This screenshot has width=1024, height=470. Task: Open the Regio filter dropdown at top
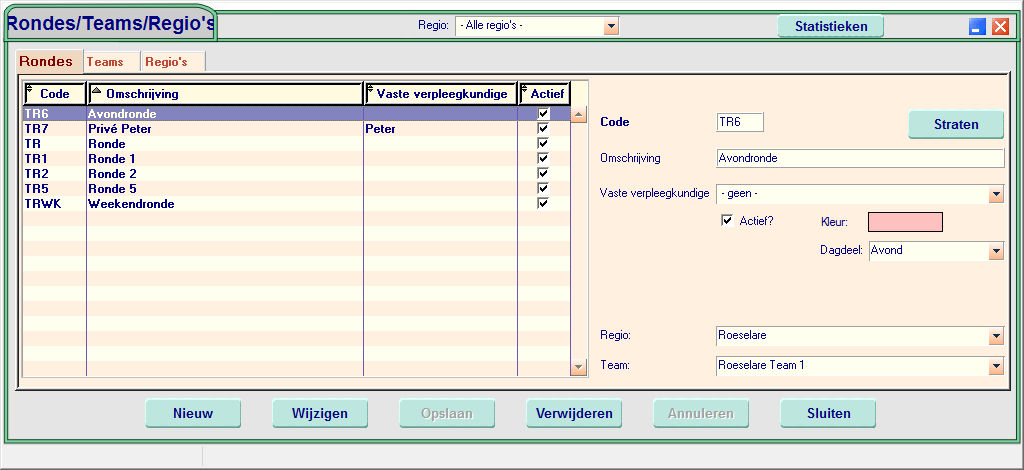[x=610, y=26]
